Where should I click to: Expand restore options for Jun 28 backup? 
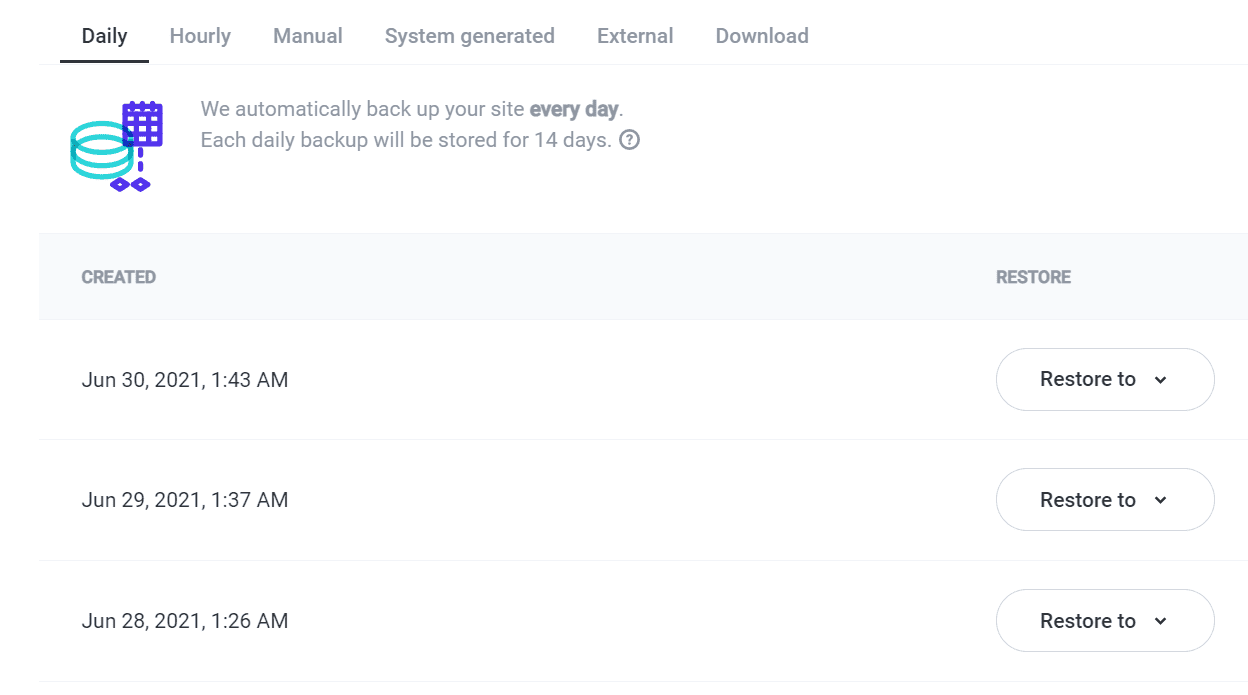[x=1160, y=621]
